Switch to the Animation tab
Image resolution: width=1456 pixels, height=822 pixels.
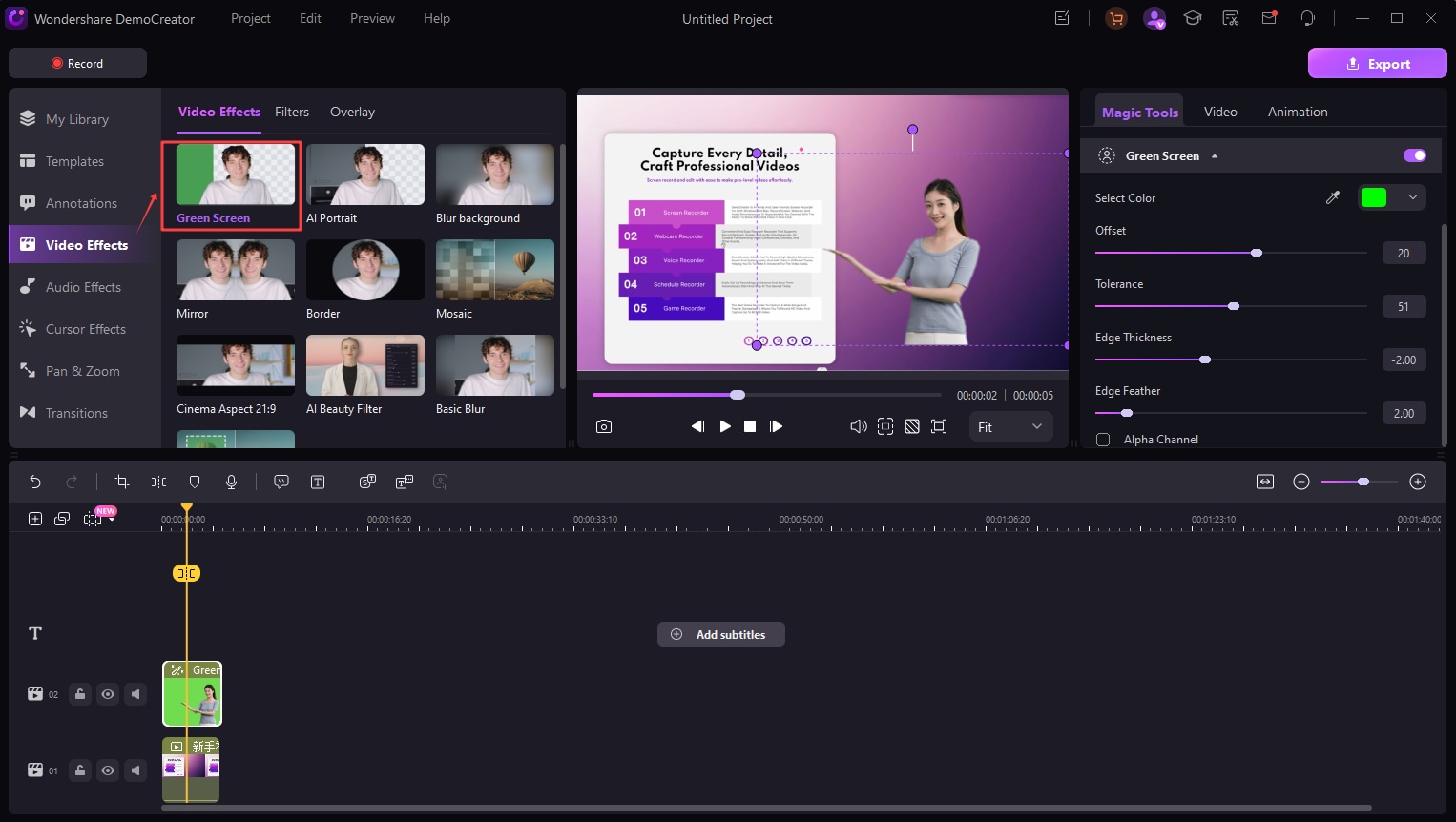[1298, 112]
